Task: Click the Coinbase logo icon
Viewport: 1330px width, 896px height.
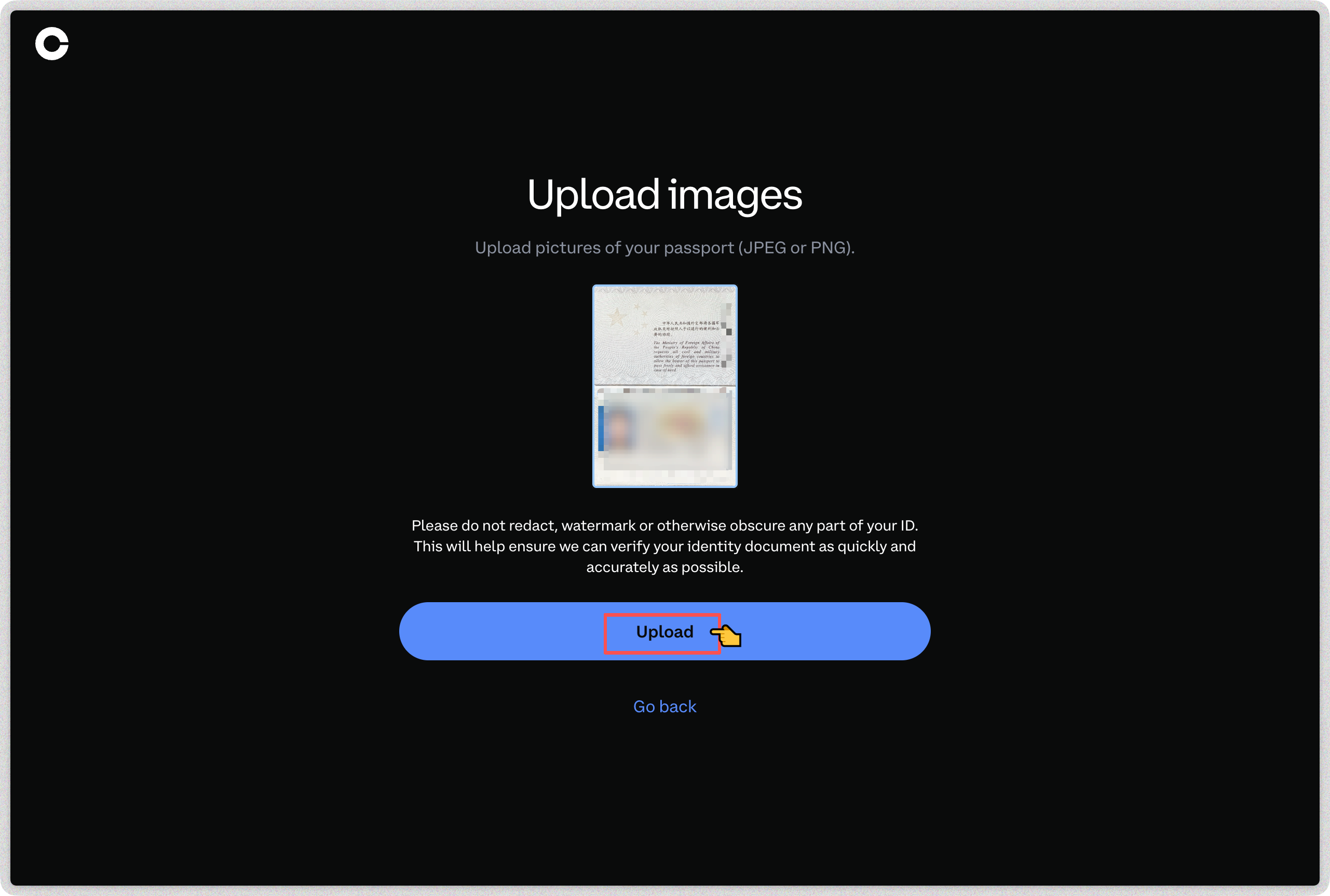Action: (x=52, y=44)
